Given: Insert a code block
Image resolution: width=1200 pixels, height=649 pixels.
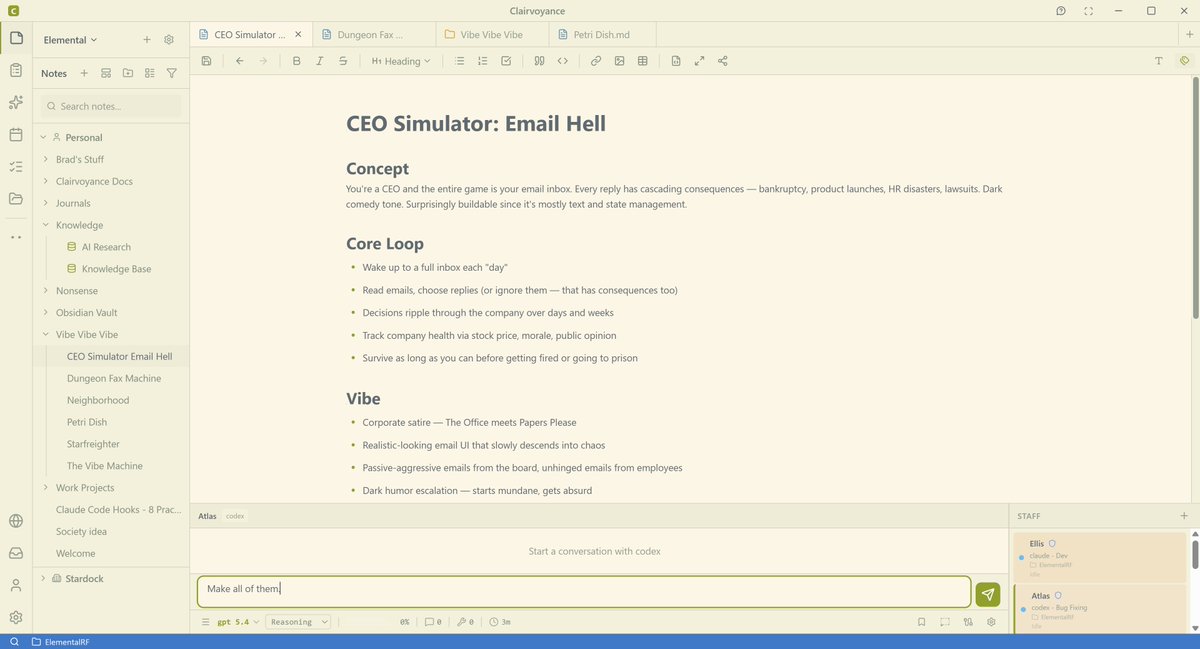Looking at the screenshot, I should pyautogui.click(x=563, y=61).
